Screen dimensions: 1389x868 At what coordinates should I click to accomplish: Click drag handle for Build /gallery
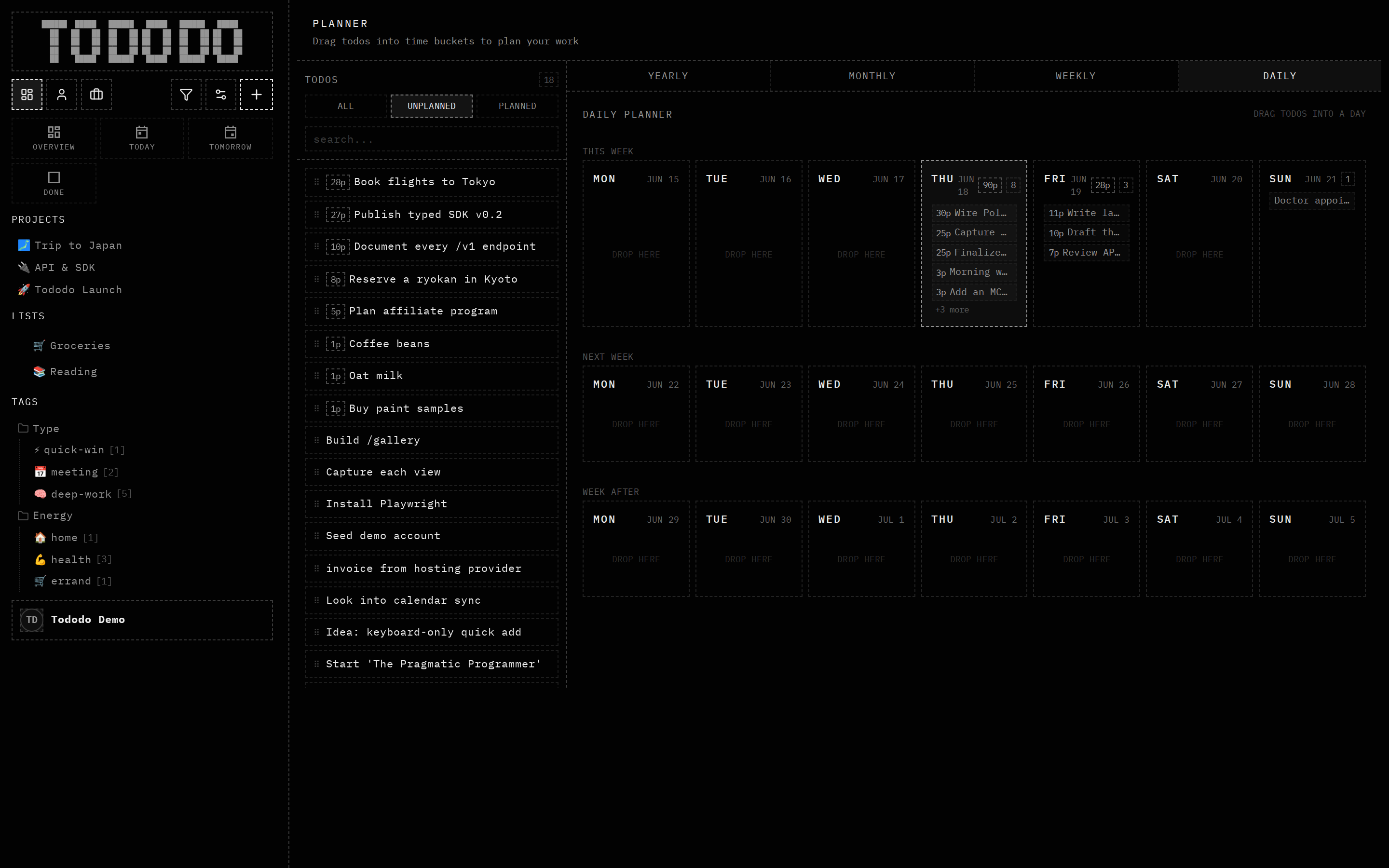(316, 440)
